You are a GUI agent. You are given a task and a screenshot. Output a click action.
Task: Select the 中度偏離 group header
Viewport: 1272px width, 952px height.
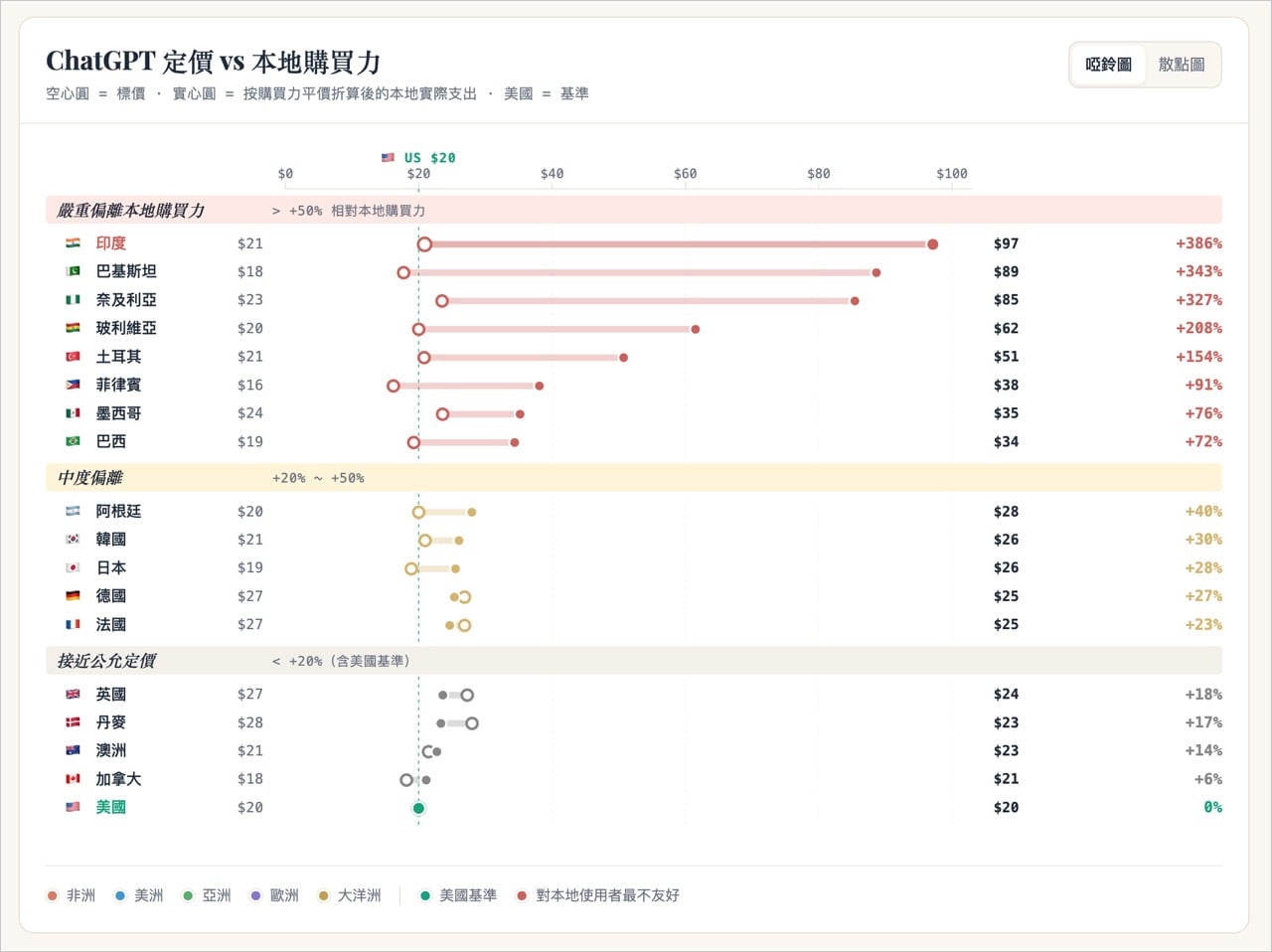click(x=634, y=478)
